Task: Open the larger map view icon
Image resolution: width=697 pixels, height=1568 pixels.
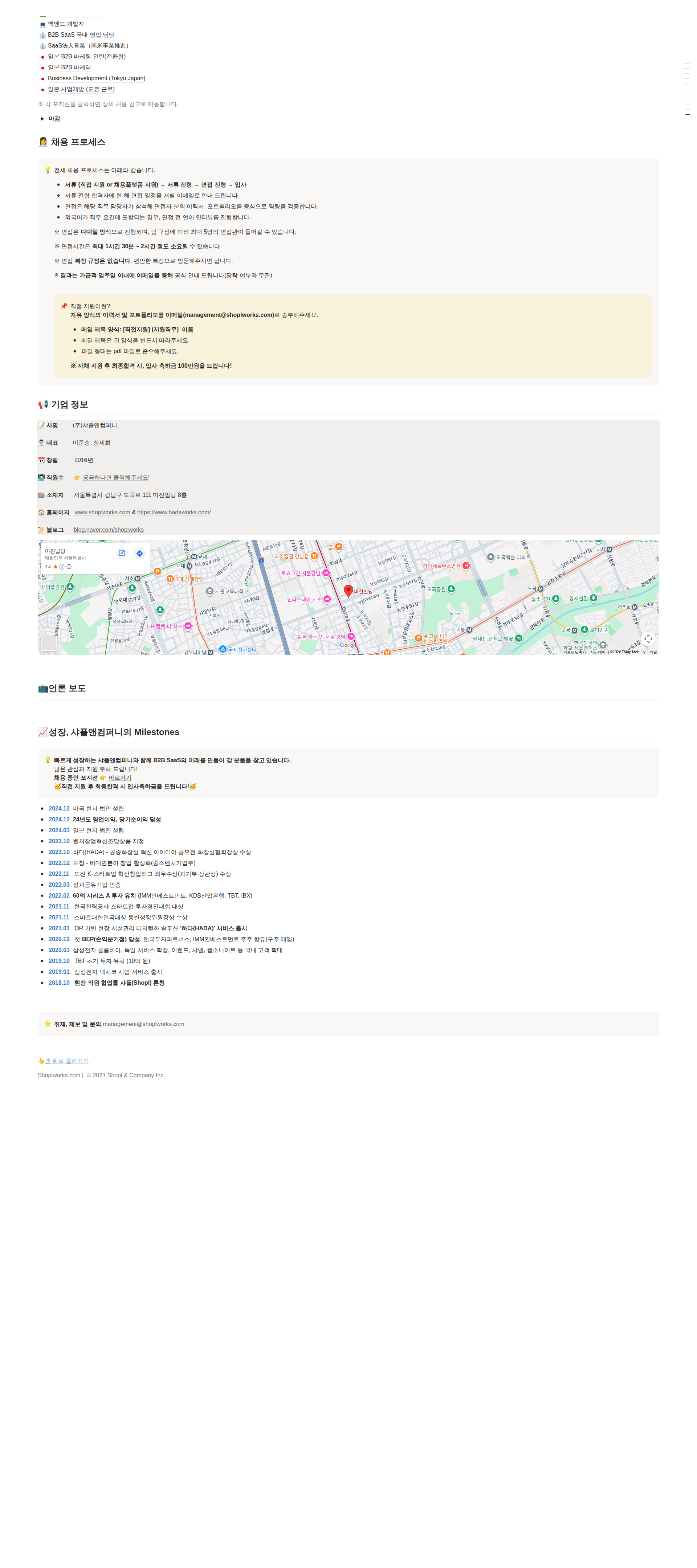Action: (x=122, y=553)
